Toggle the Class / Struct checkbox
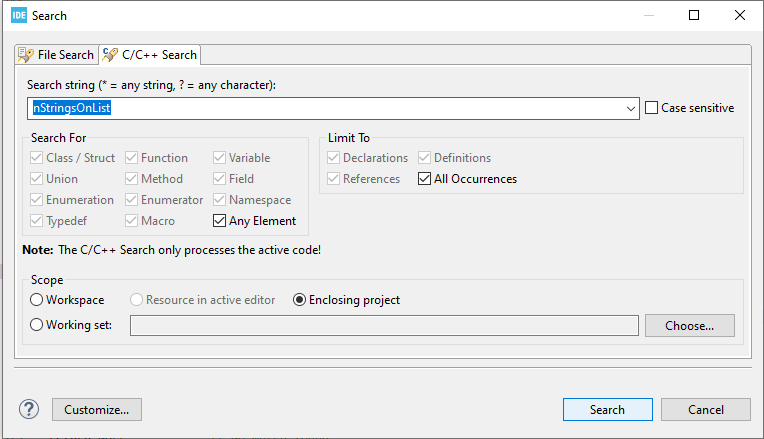Image resolution: width=764 pixels, height=439 pixels. click(x=37, y=158)
